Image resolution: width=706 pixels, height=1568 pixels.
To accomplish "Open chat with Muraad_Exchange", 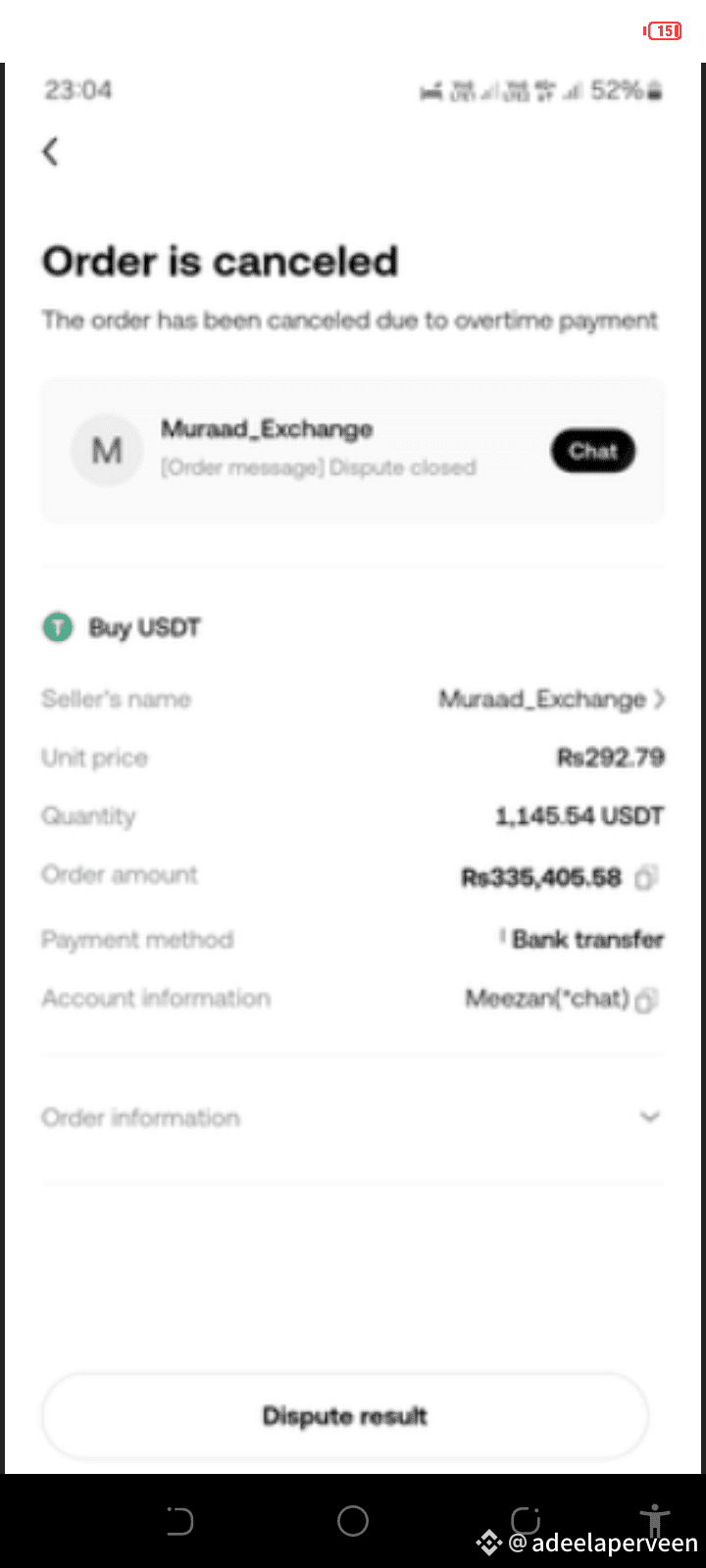I will [x=593, y=451].
